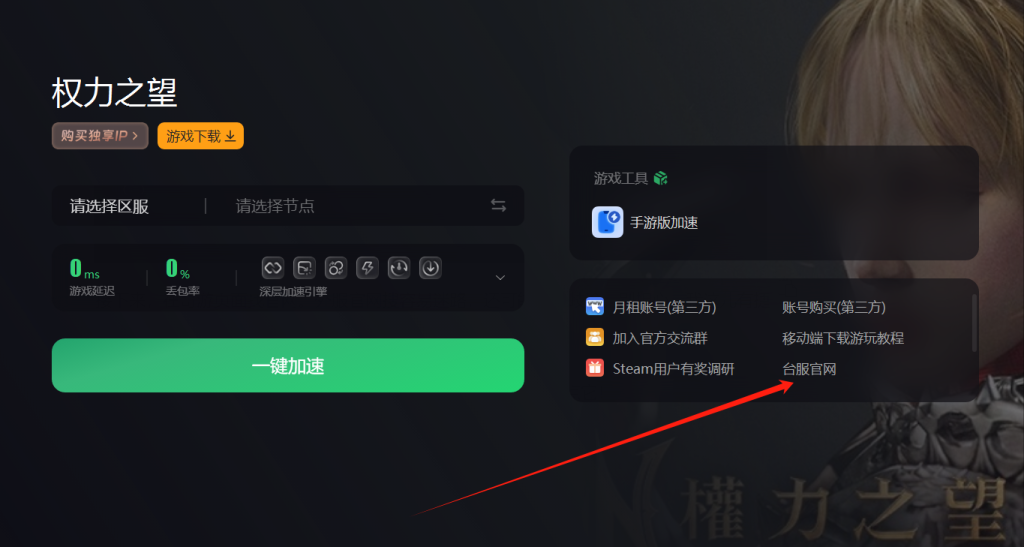1024x547 pixels.
Task: Click the chain-link acceleration engine icon
Action: pyautogui.click(x=273, y=268)
